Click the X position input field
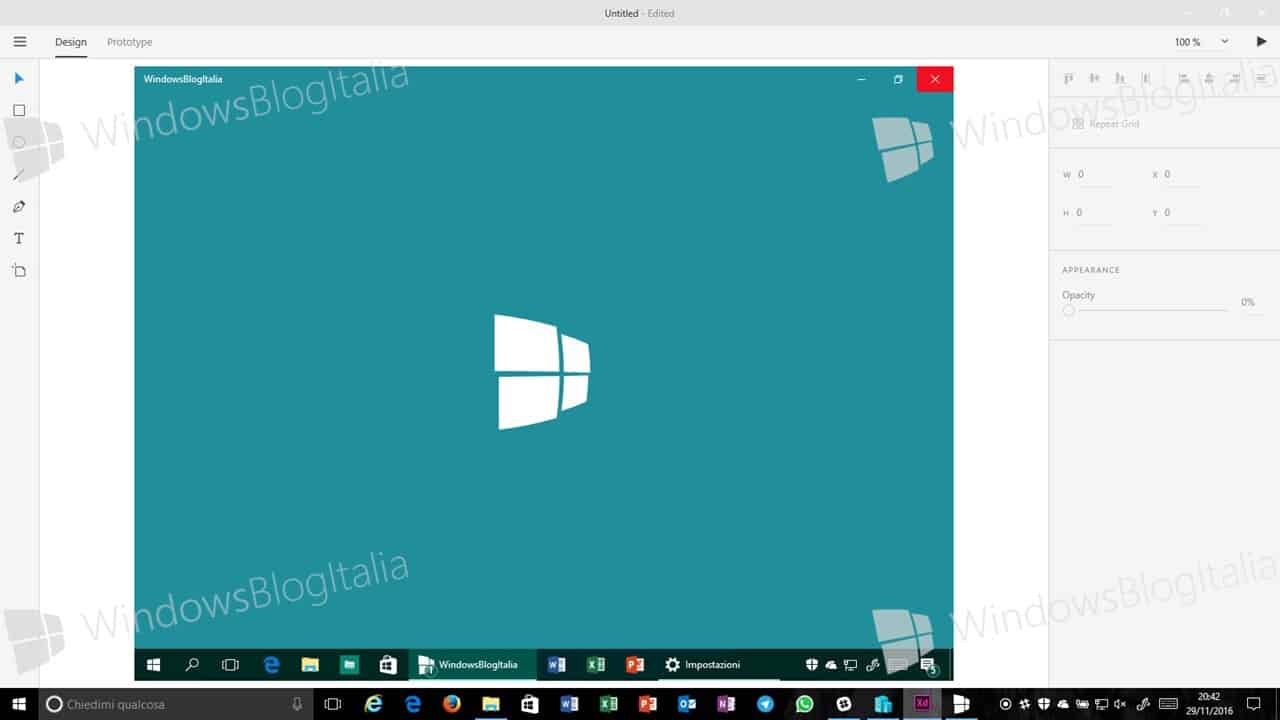This screenshot has height=720, width=1280. click(1184, 175)
